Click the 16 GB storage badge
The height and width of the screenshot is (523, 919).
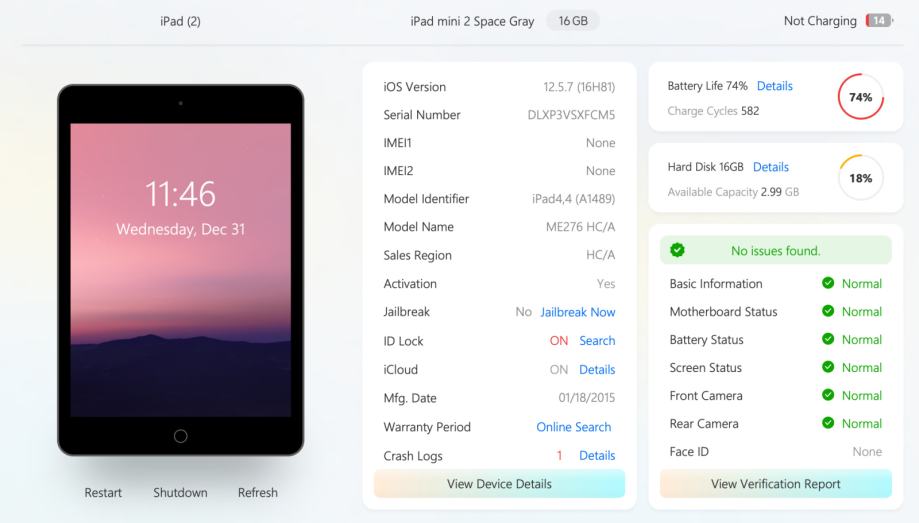pyautogui.click(x=573, y=21)
